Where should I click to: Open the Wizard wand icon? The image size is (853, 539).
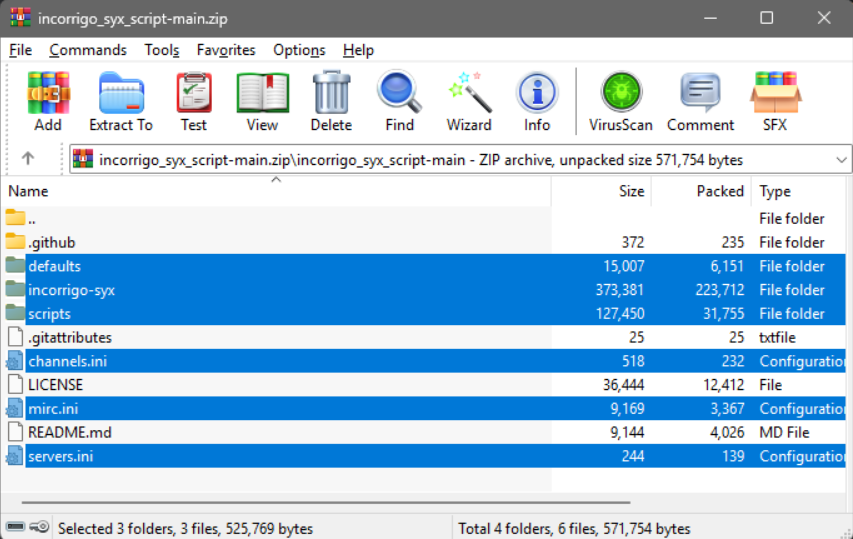469,92
